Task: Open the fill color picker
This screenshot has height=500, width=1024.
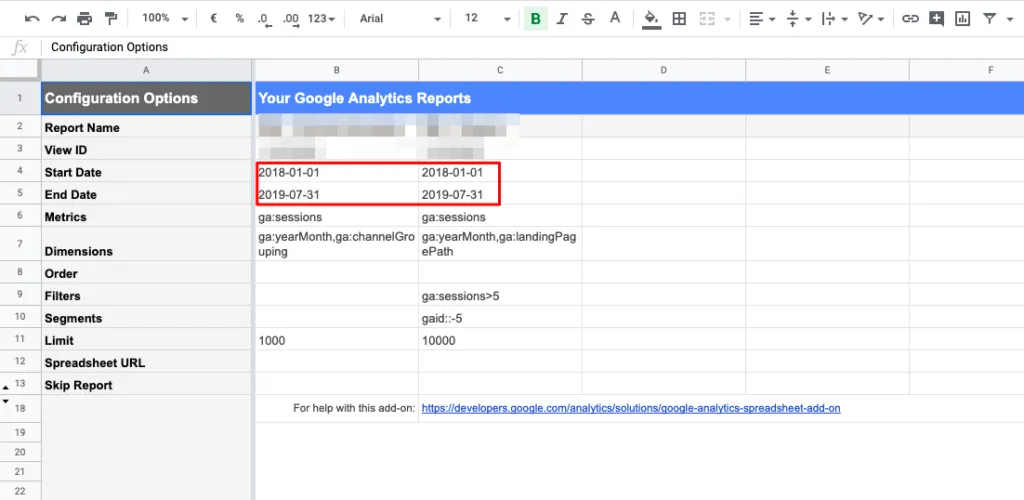Action: [651, 20]
